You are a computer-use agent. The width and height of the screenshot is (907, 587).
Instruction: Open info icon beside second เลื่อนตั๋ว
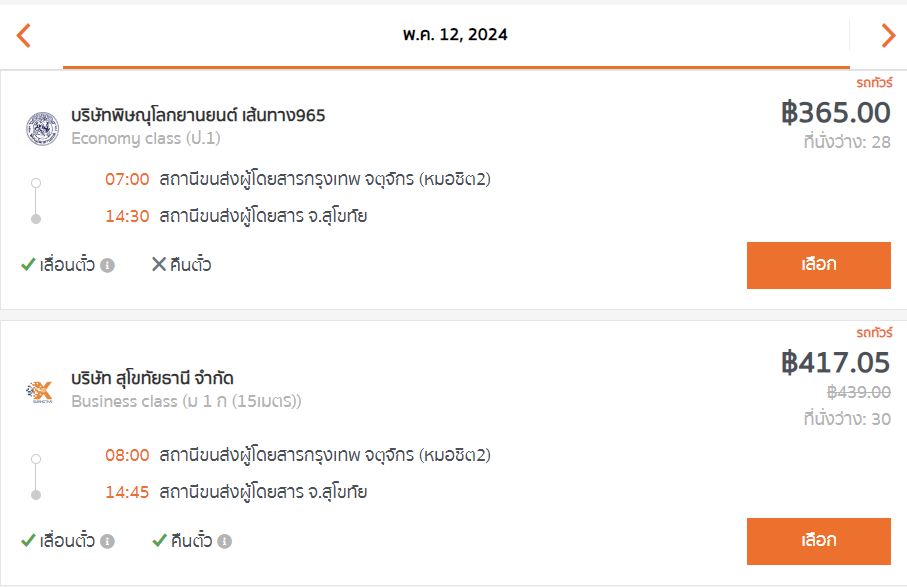coord(107,541)
